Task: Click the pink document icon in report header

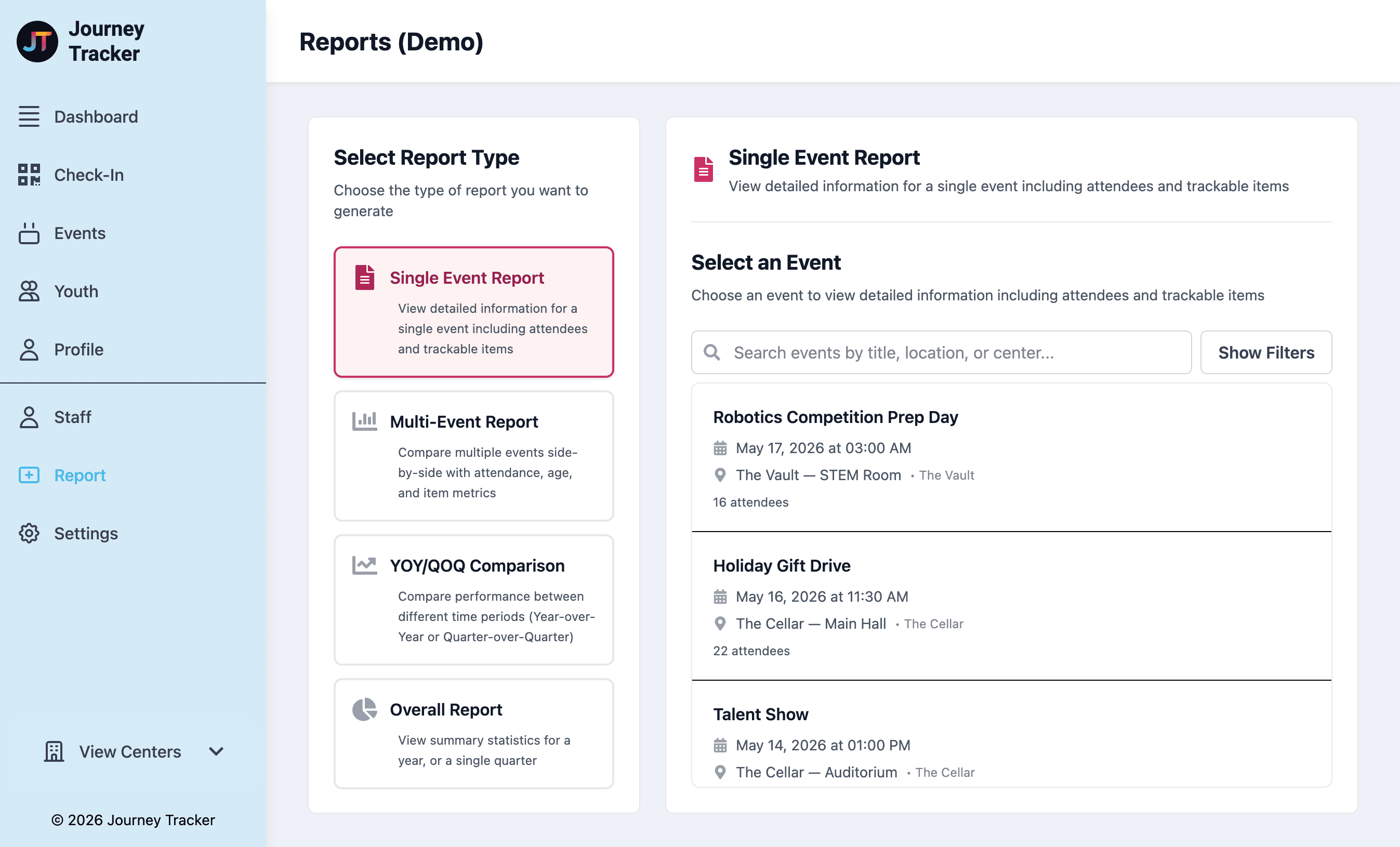Action: coord(704,169)
